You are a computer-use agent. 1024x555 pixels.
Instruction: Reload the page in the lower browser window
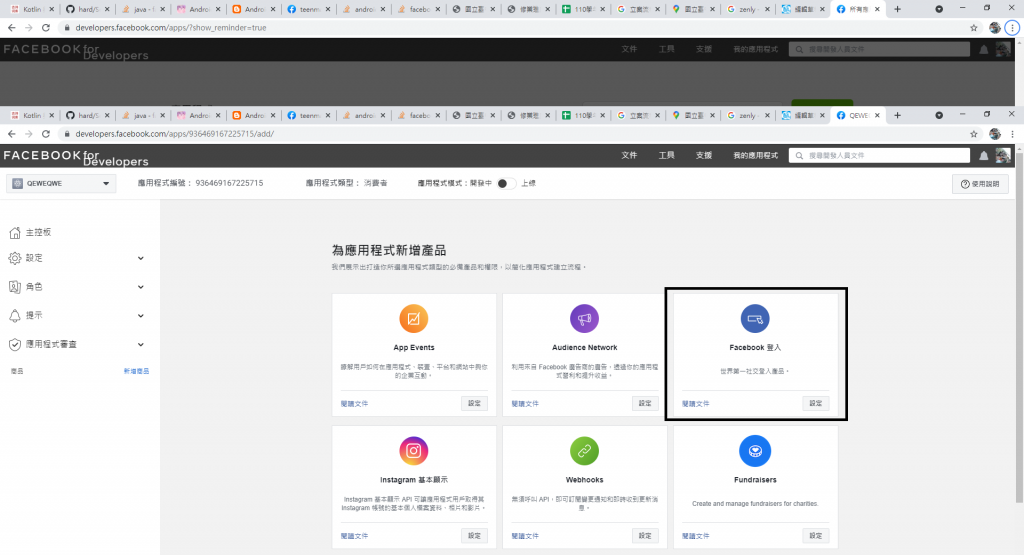(x=46, y=134)
